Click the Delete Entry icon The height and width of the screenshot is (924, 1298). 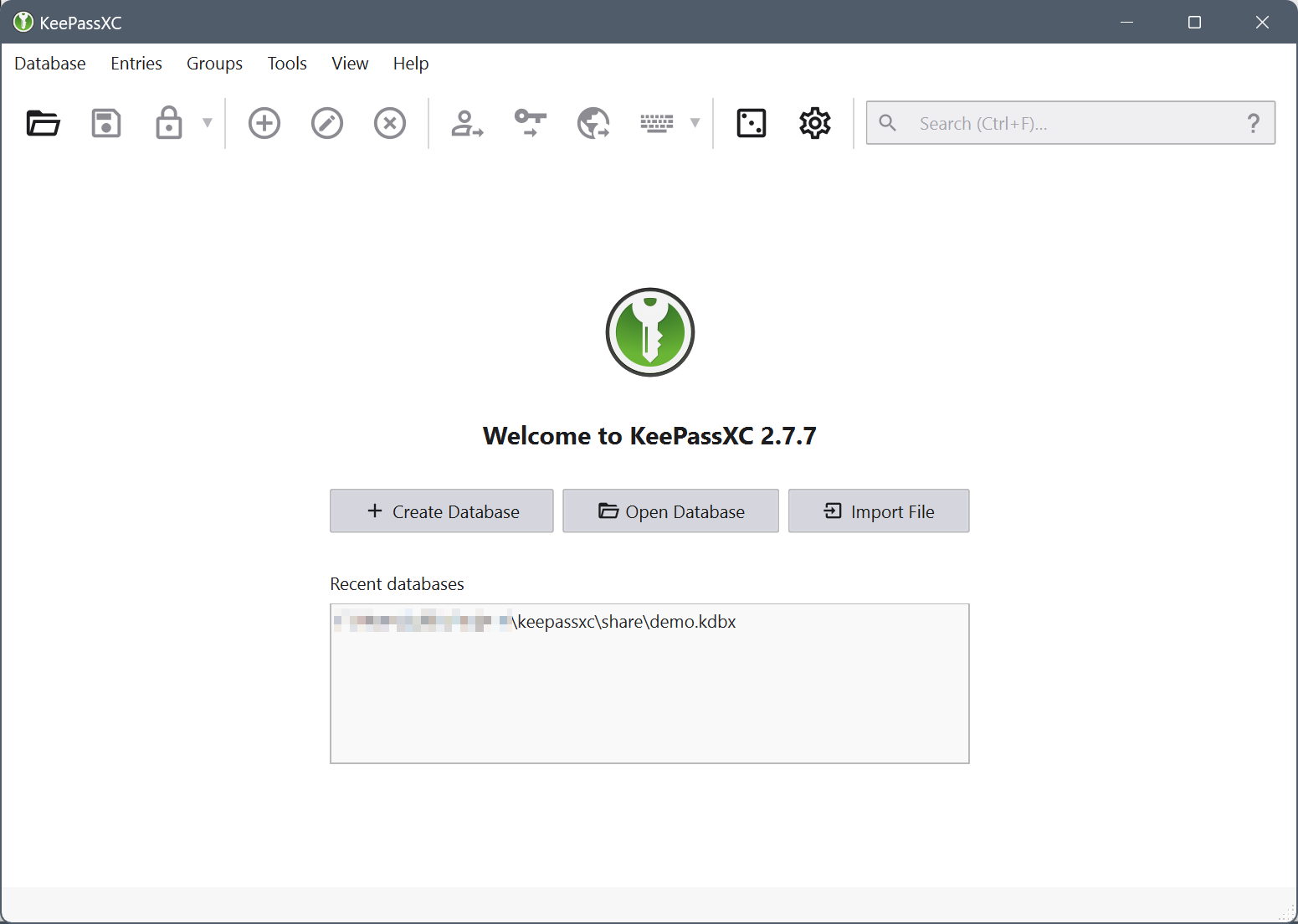(x=389, y=123)
